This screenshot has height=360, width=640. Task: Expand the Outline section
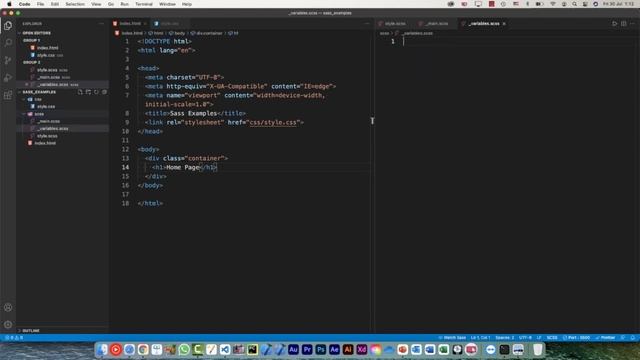pos(31,331)
